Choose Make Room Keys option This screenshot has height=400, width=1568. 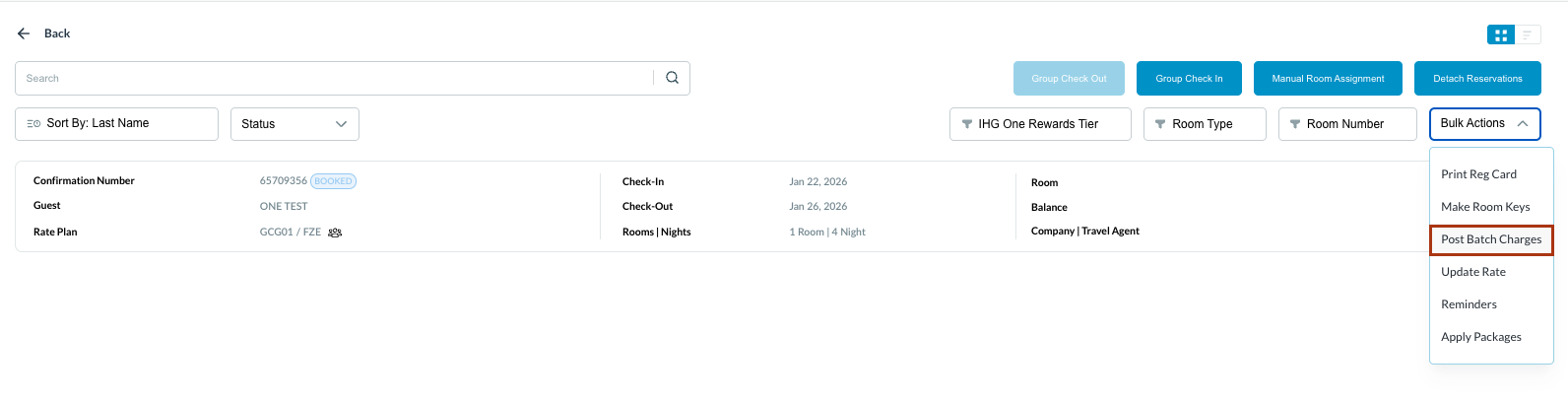[1485, 207]
